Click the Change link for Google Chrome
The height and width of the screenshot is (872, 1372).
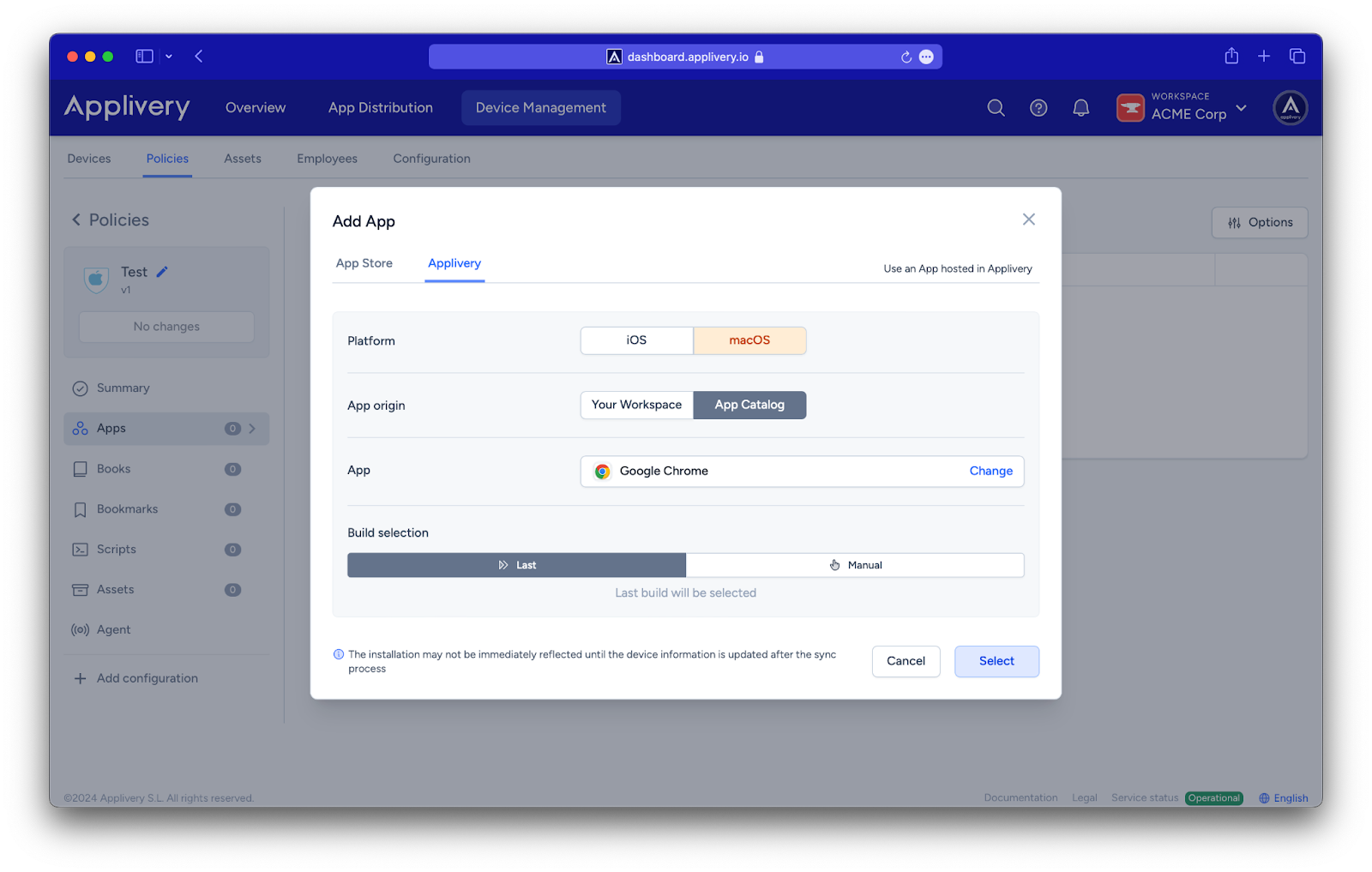(990, 471)
